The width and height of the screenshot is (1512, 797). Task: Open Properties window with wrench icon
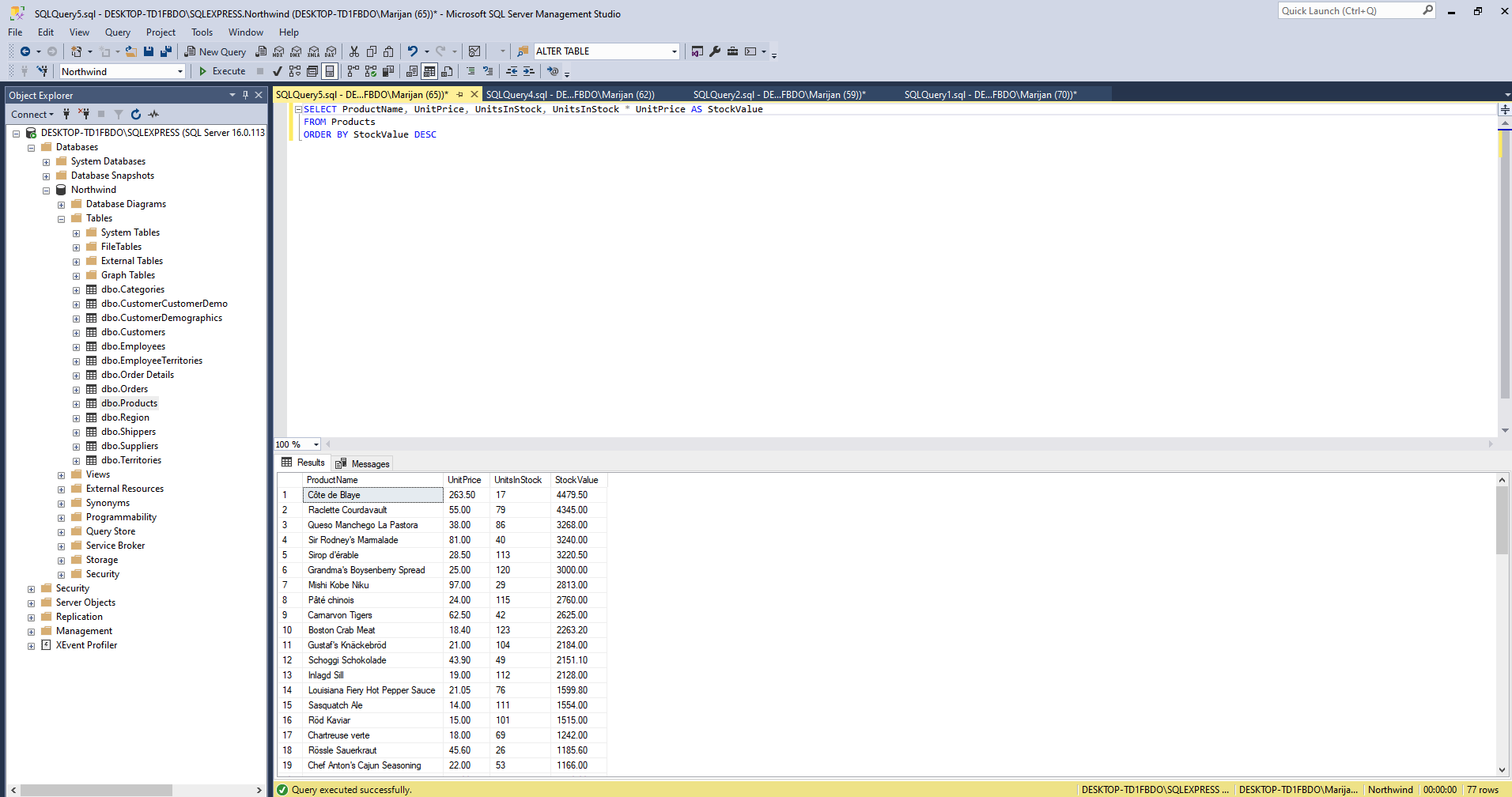(715, 51)
